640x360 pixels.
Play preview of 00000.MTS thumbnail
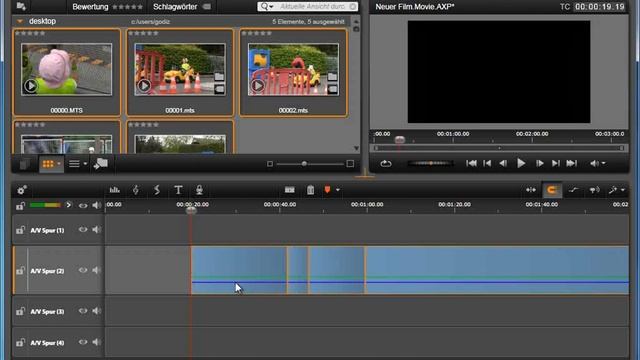[31, 86]
